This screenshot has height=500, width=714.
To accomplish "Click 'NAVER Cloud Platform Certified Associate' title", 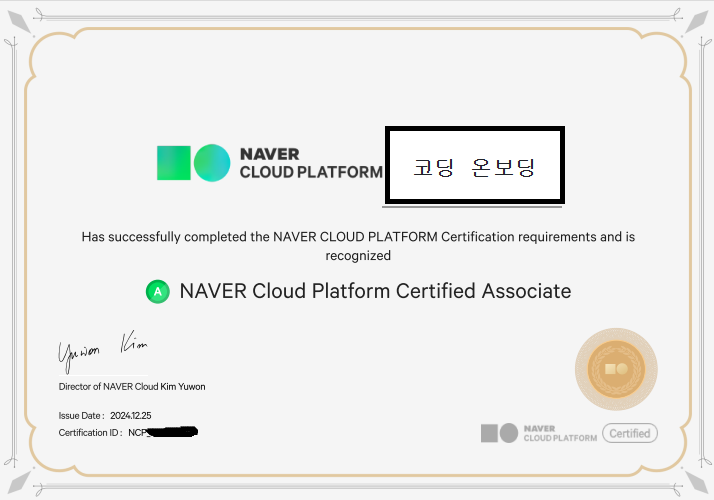I will [375, 291].
